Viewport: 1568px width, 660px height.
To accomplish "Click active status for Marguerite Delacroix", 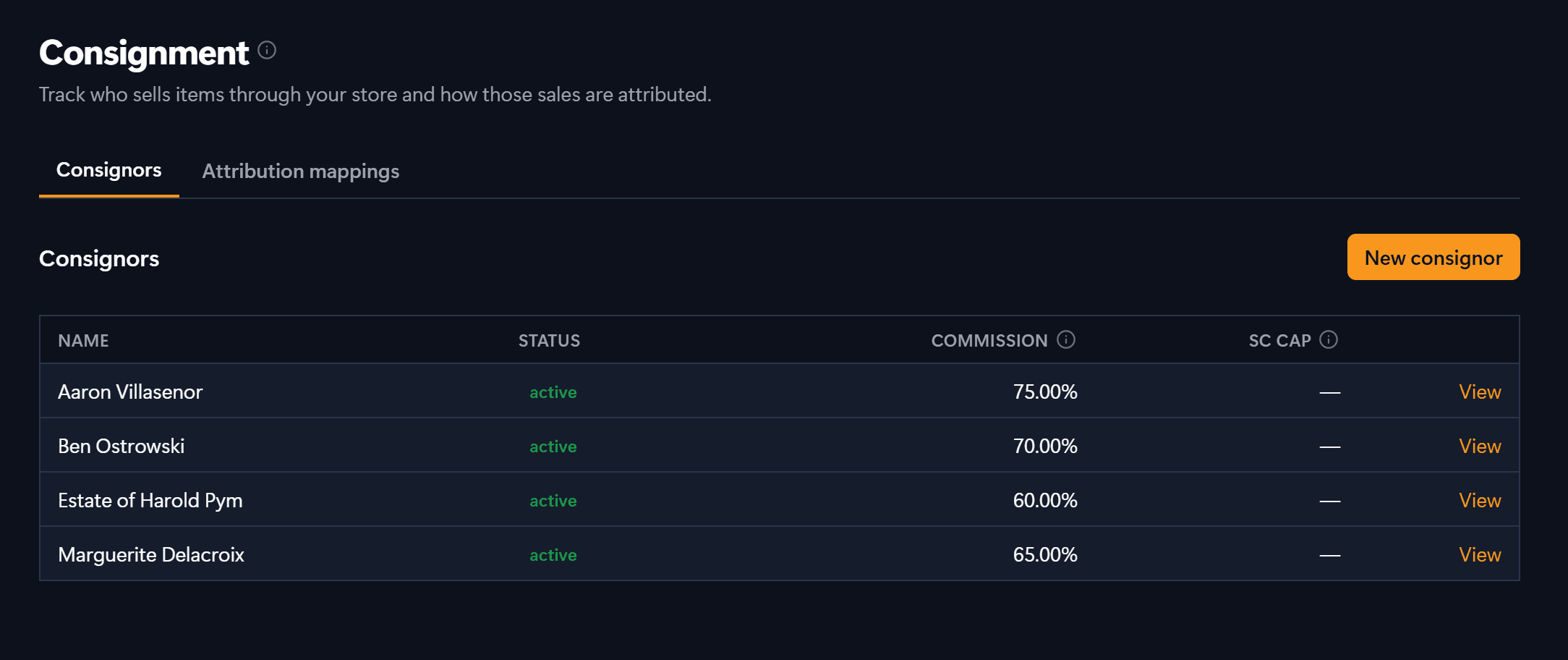I will (553, 555).
